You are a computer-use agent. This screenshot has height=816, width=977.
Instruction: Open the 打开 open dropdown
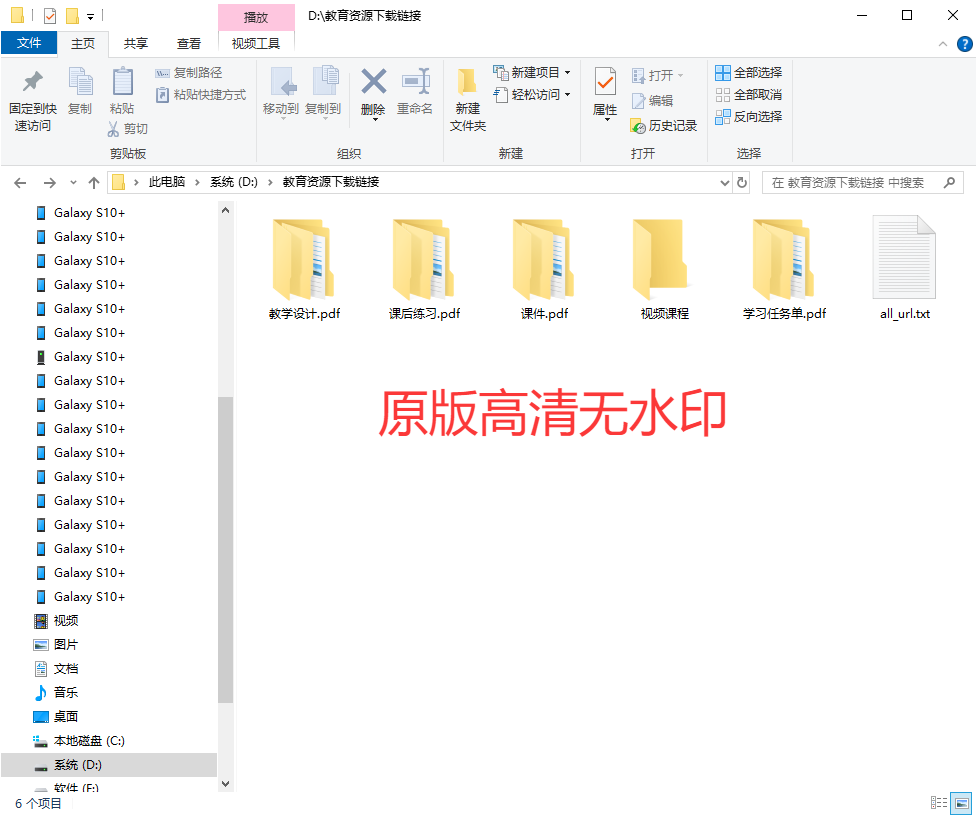point(680,75)
